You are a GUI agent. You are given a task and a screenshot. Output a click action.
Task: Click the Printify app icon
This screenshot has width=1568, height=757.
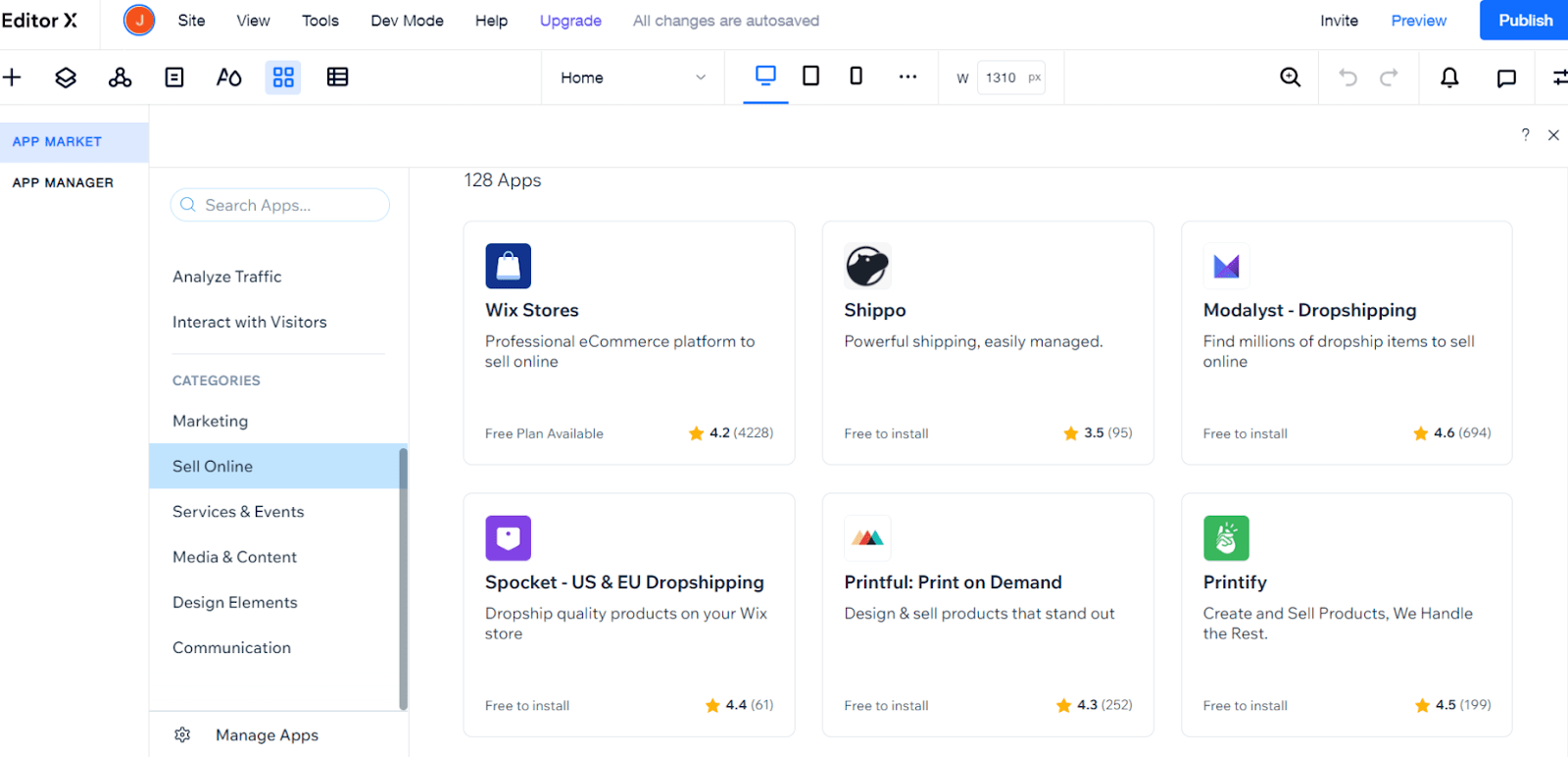click(x=1226, y=537)
